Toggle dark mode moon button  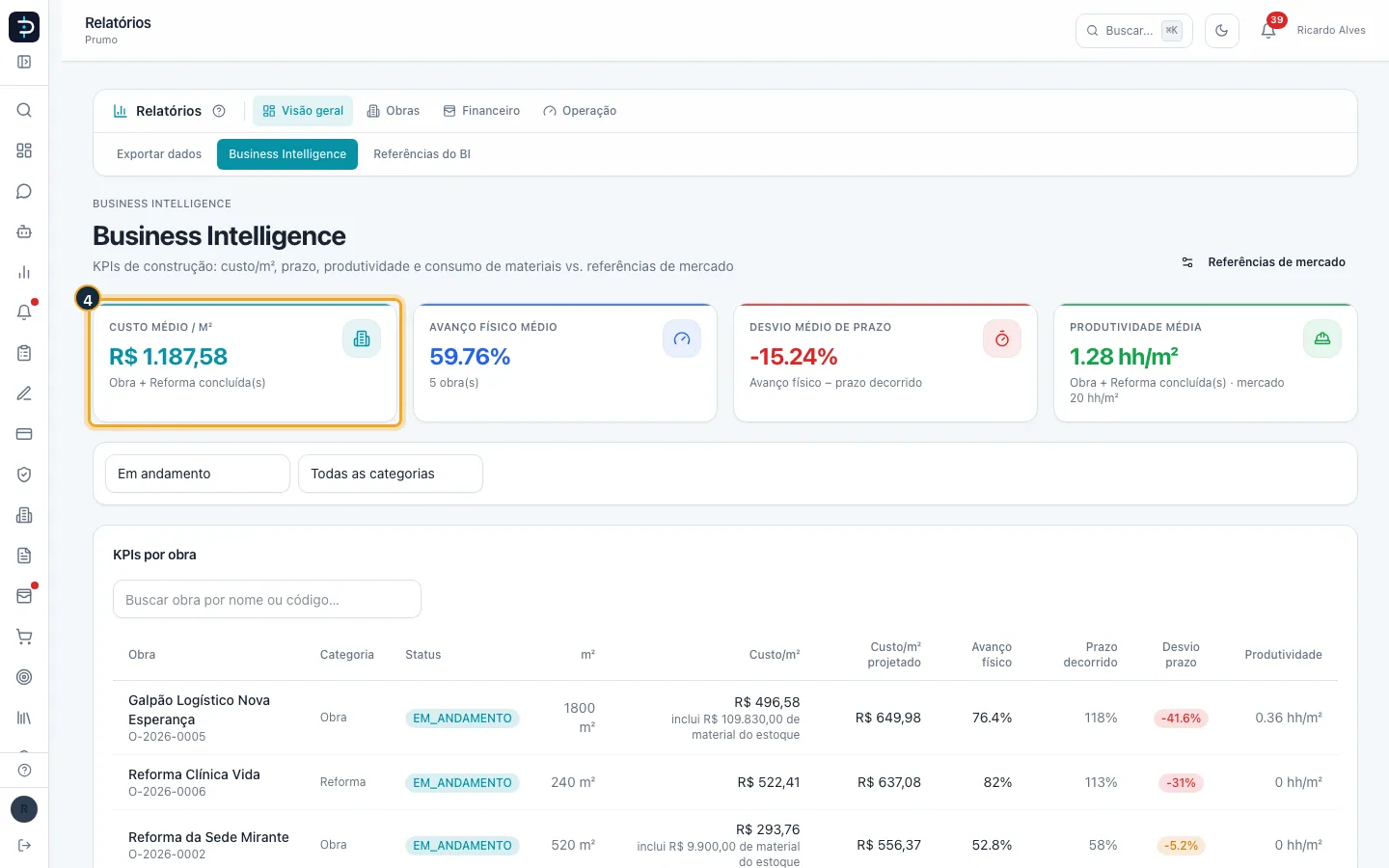pyautogui.click(x=1221, y=30)
